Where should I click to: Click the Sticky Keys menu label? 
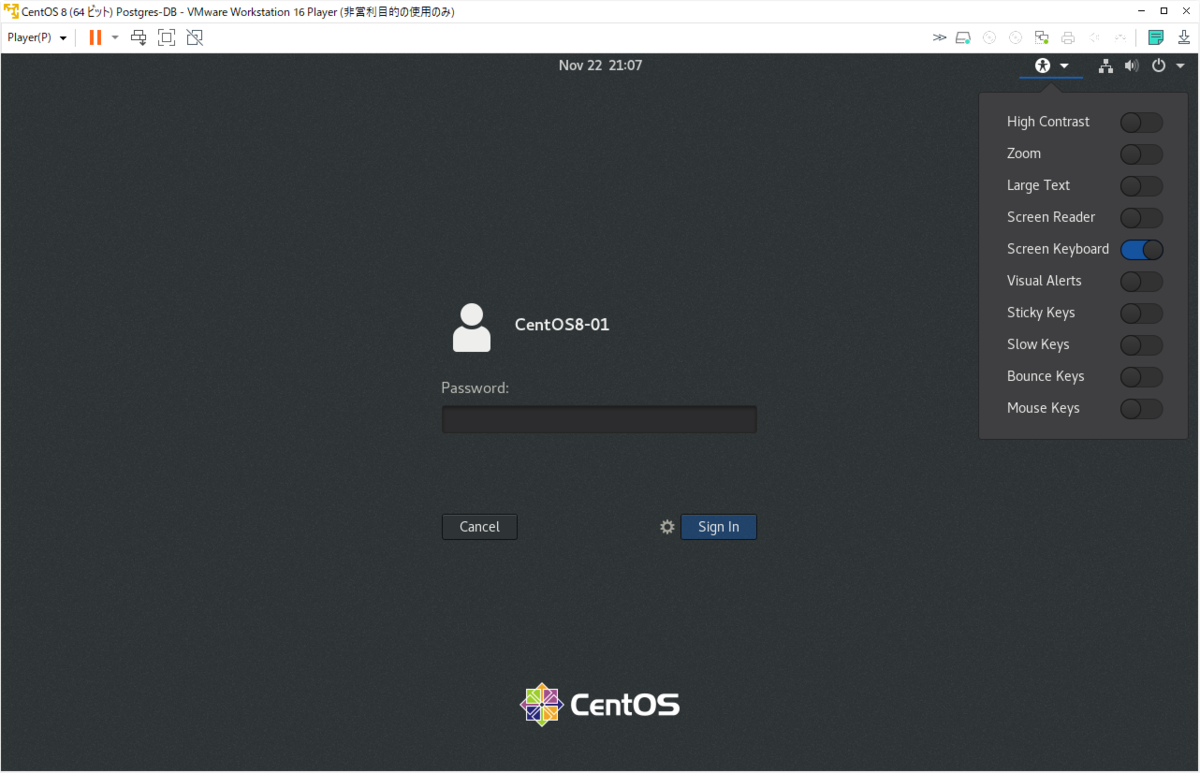pyautogui.click(x=1041, y=313)
